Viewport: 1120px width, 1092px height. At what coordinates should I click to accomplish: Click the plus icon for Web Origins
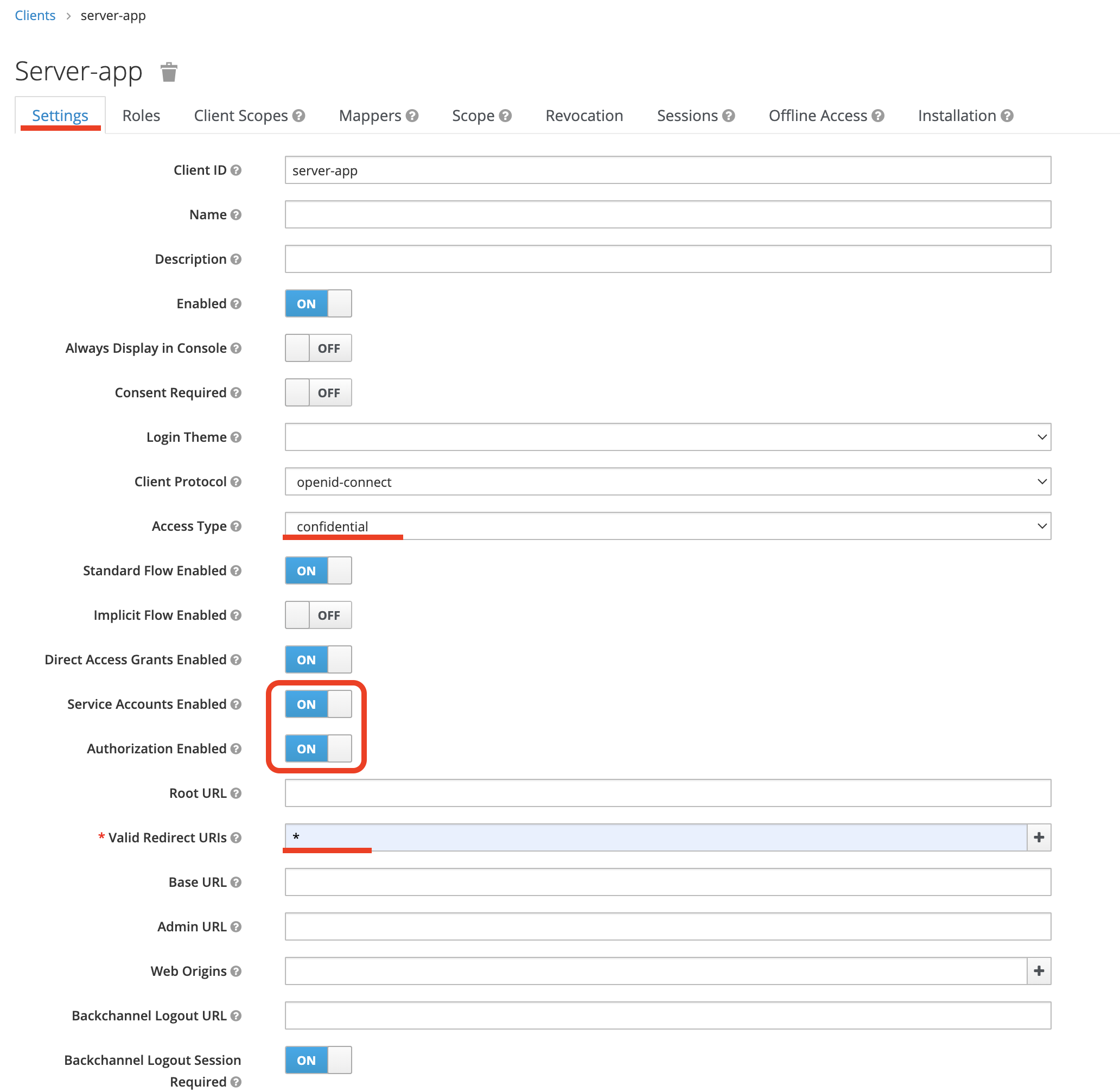(x=1038, y=971)
